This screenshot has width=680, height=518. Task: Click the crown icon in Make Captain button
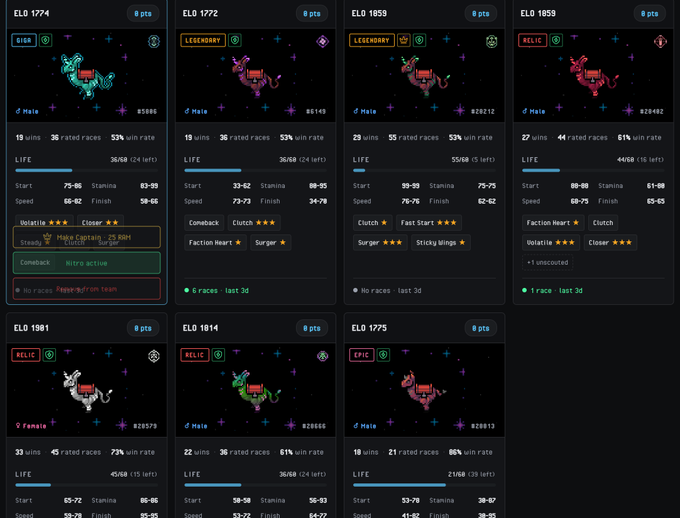point(47,237)
